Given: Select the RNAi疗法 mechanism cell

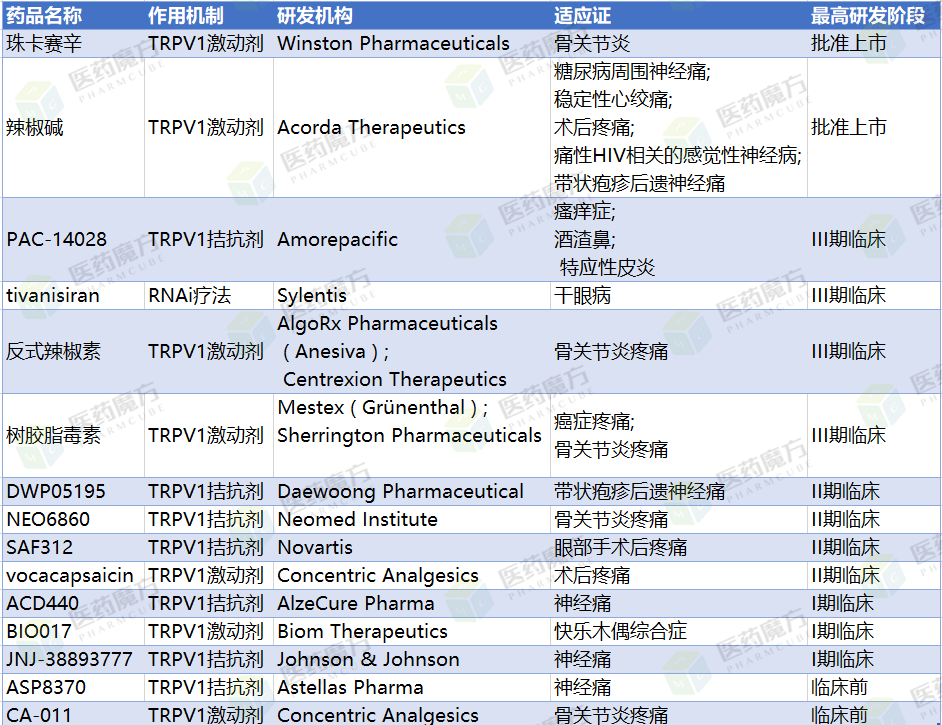Looking at the screenshot, I should click(x=189, y=296).
